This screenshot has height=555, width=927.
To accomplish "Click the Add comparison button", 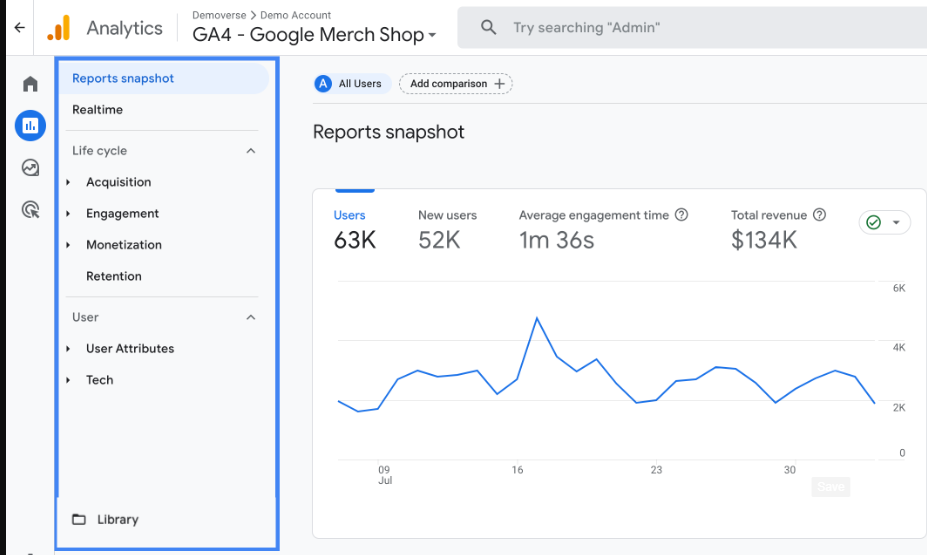I will 456,84.
